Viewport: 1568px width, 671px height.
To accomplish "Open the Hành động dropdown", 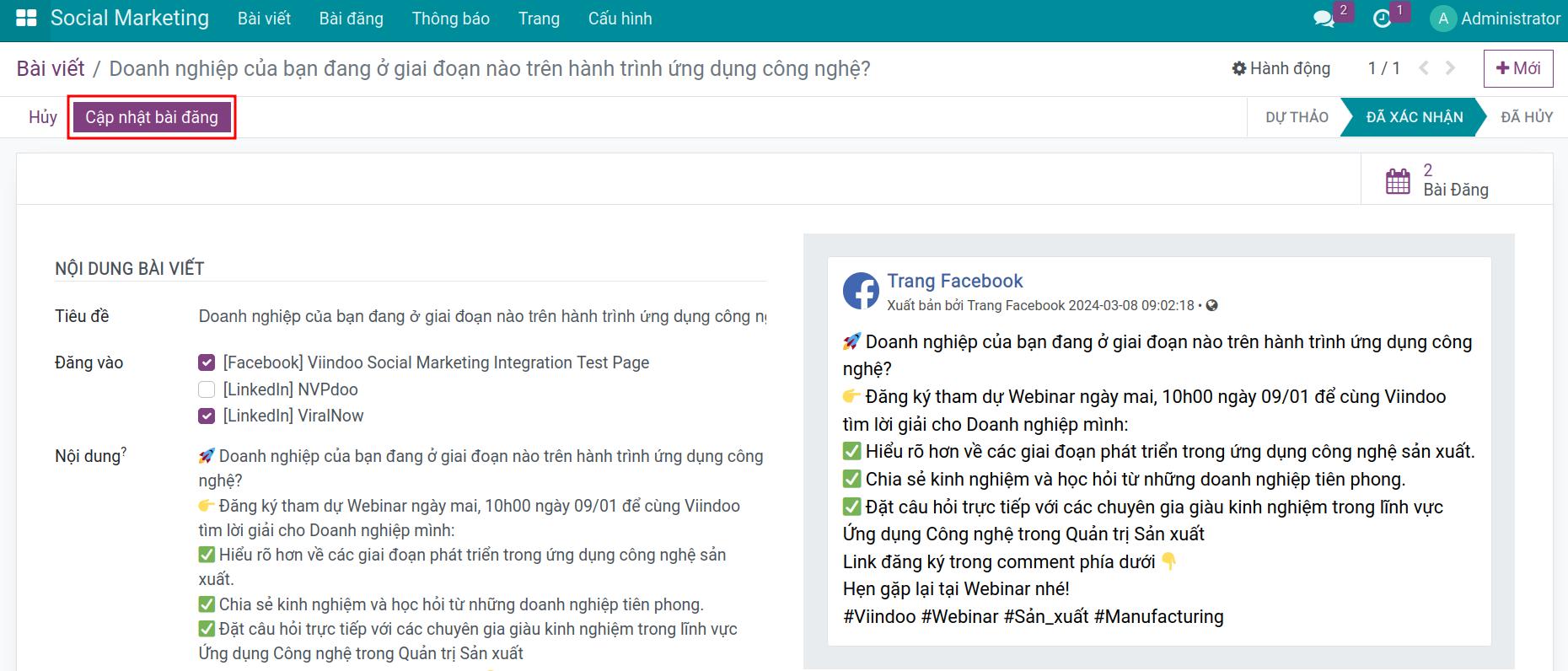I will (x=1281, y=68).
